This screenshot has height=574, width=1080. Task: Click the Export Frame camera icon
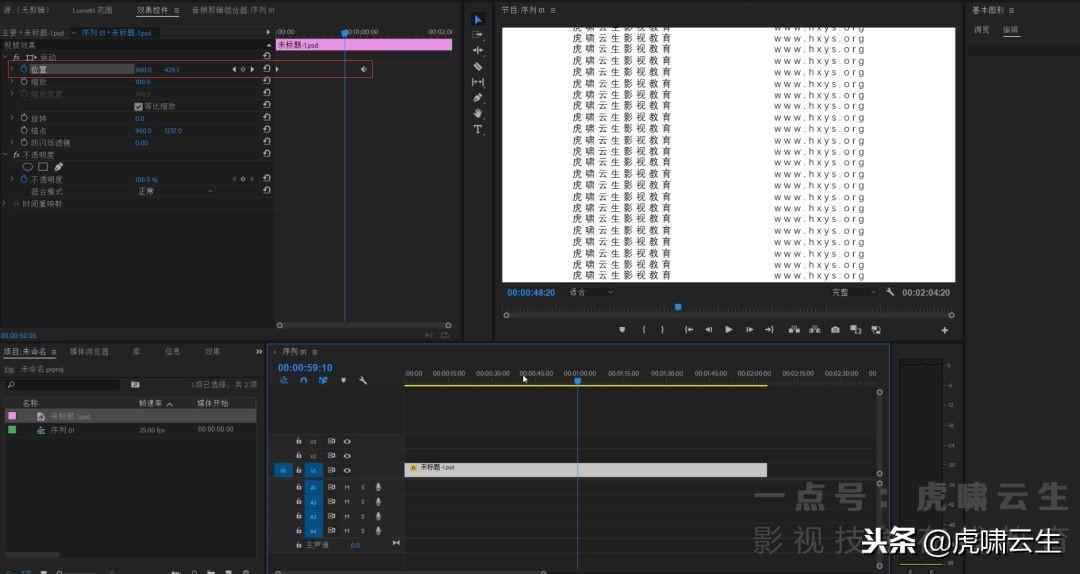coord(835,329)
